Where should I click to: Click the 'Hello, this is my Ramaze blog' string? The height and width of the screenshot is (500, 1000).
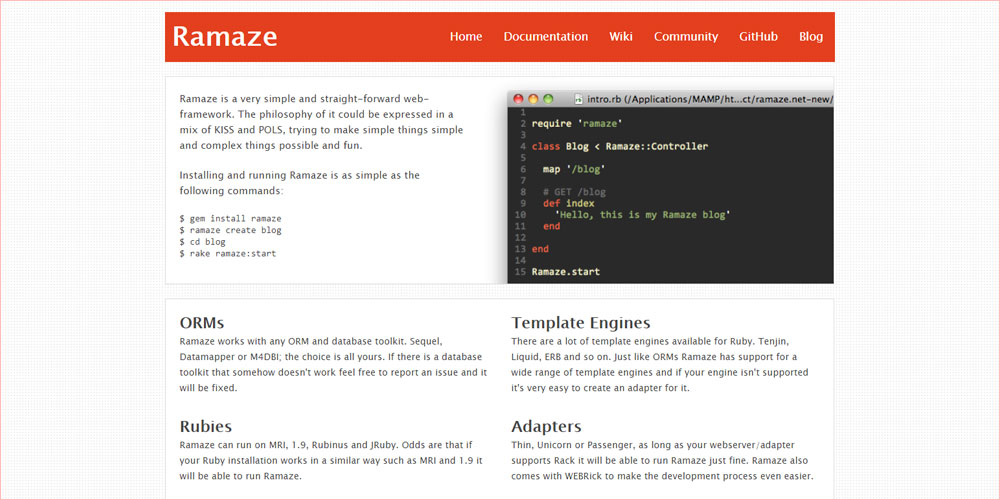pos(642,215)
